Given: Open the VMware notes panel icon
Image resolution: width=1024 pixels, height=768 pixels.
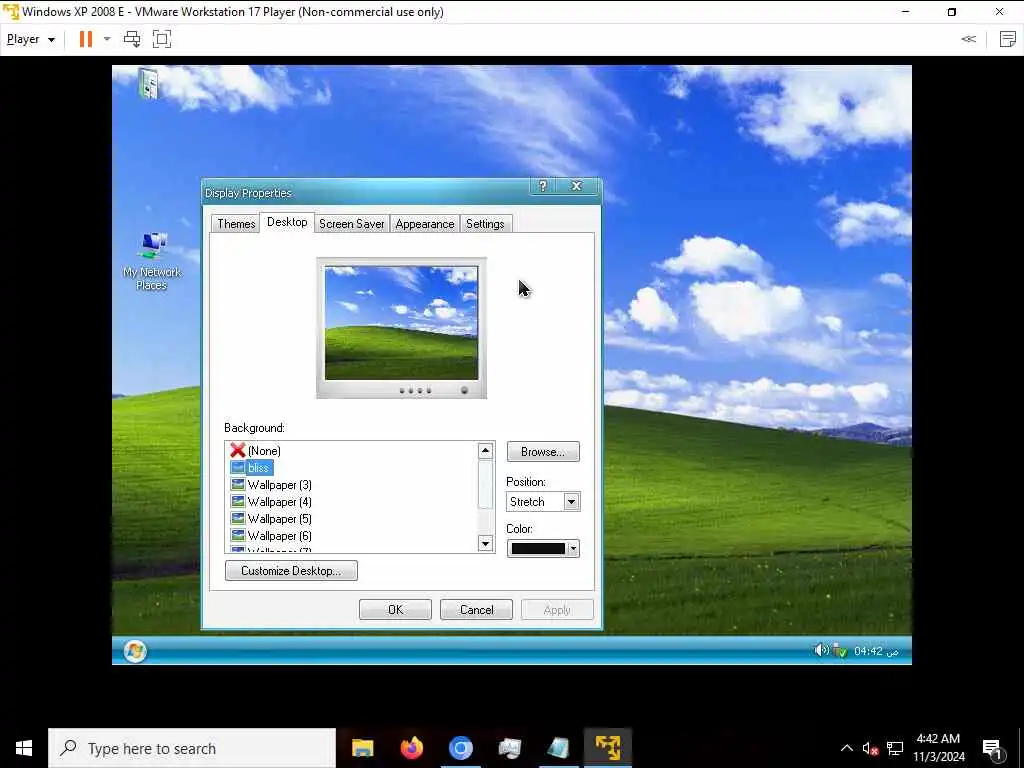Looking at the screenshot, I should point(1008,39).
